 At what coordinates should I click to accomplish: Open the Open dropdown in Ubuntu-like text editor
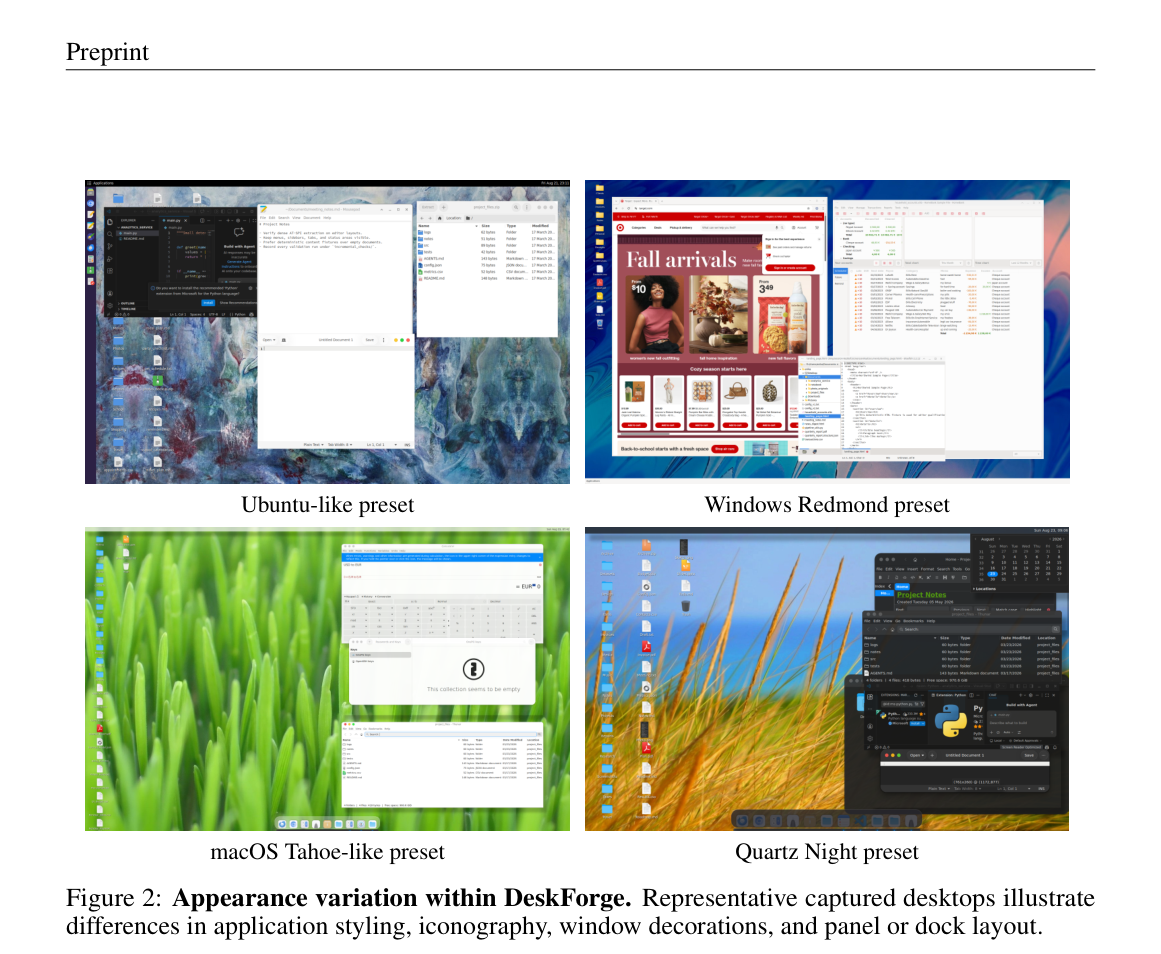(269, 340)
